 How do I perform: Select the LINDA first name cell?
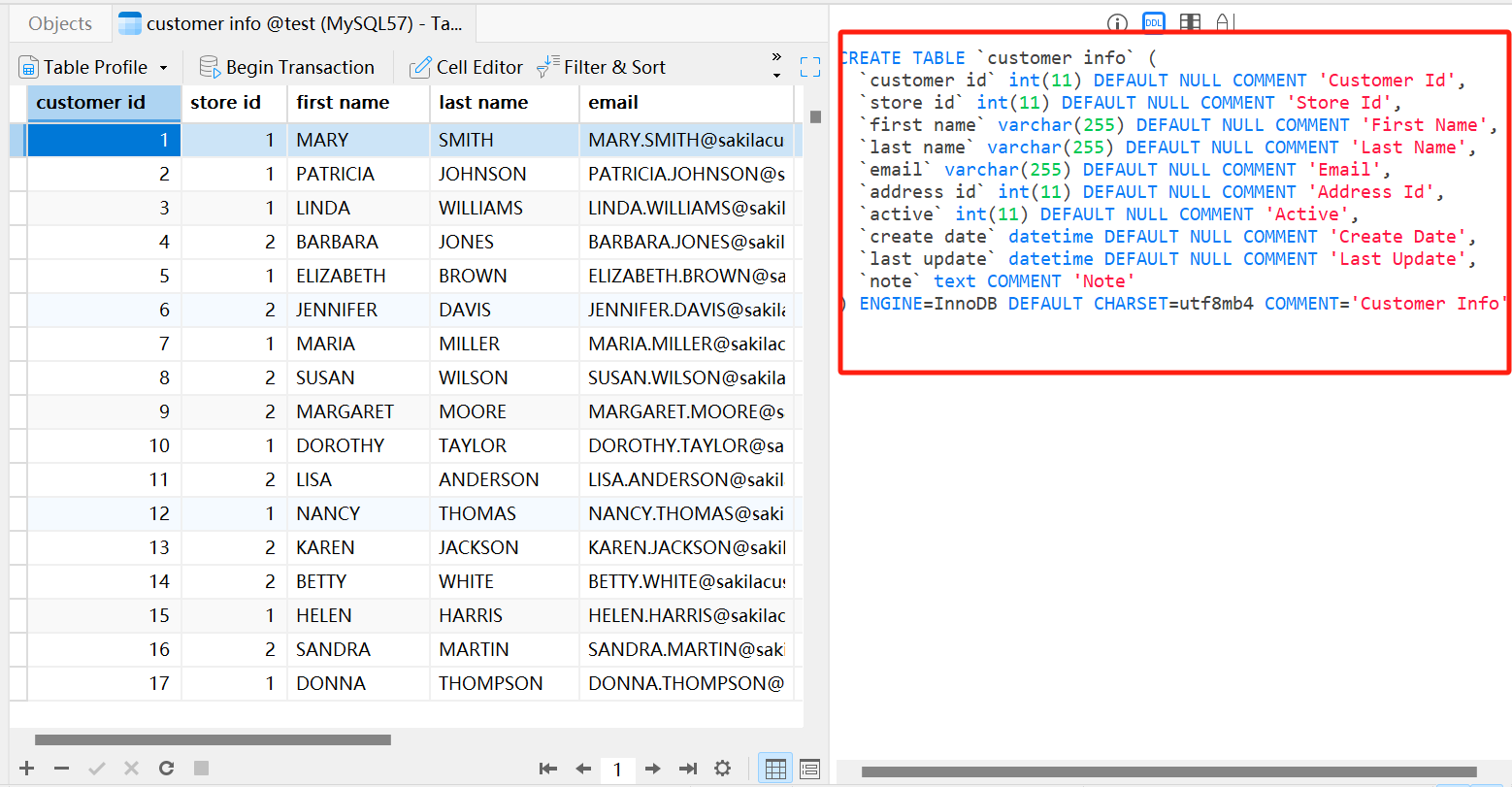tap(358, 208)
